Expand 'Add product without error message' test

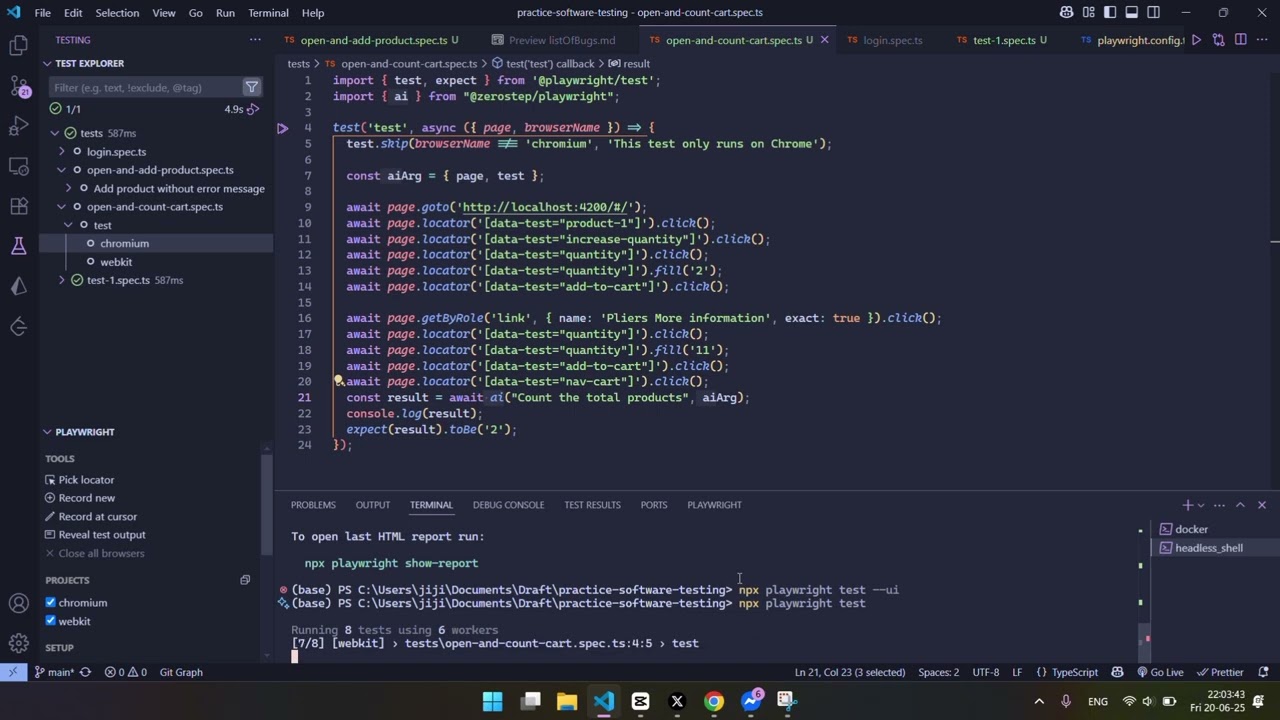(69, 189)
